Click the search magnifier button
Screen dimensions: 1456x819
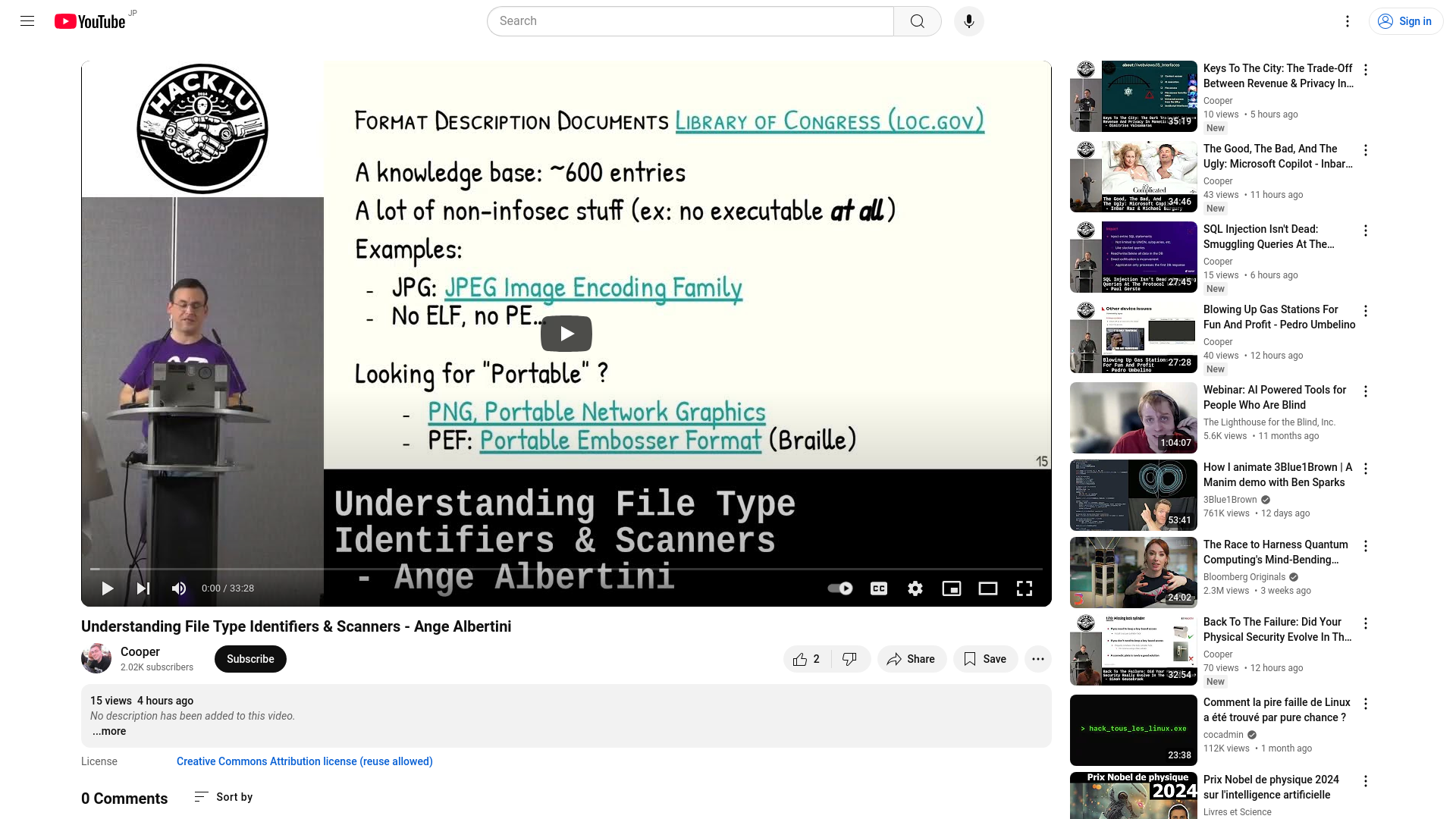click(918, 21)
